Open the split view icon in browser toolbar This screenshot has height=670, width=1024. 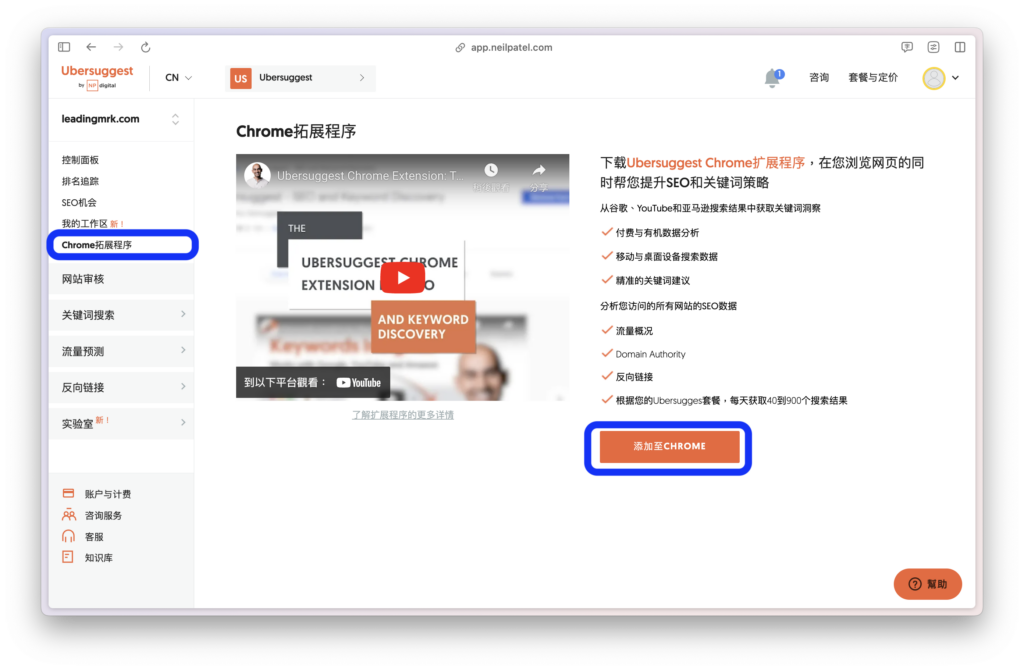(x=960, y=47)
